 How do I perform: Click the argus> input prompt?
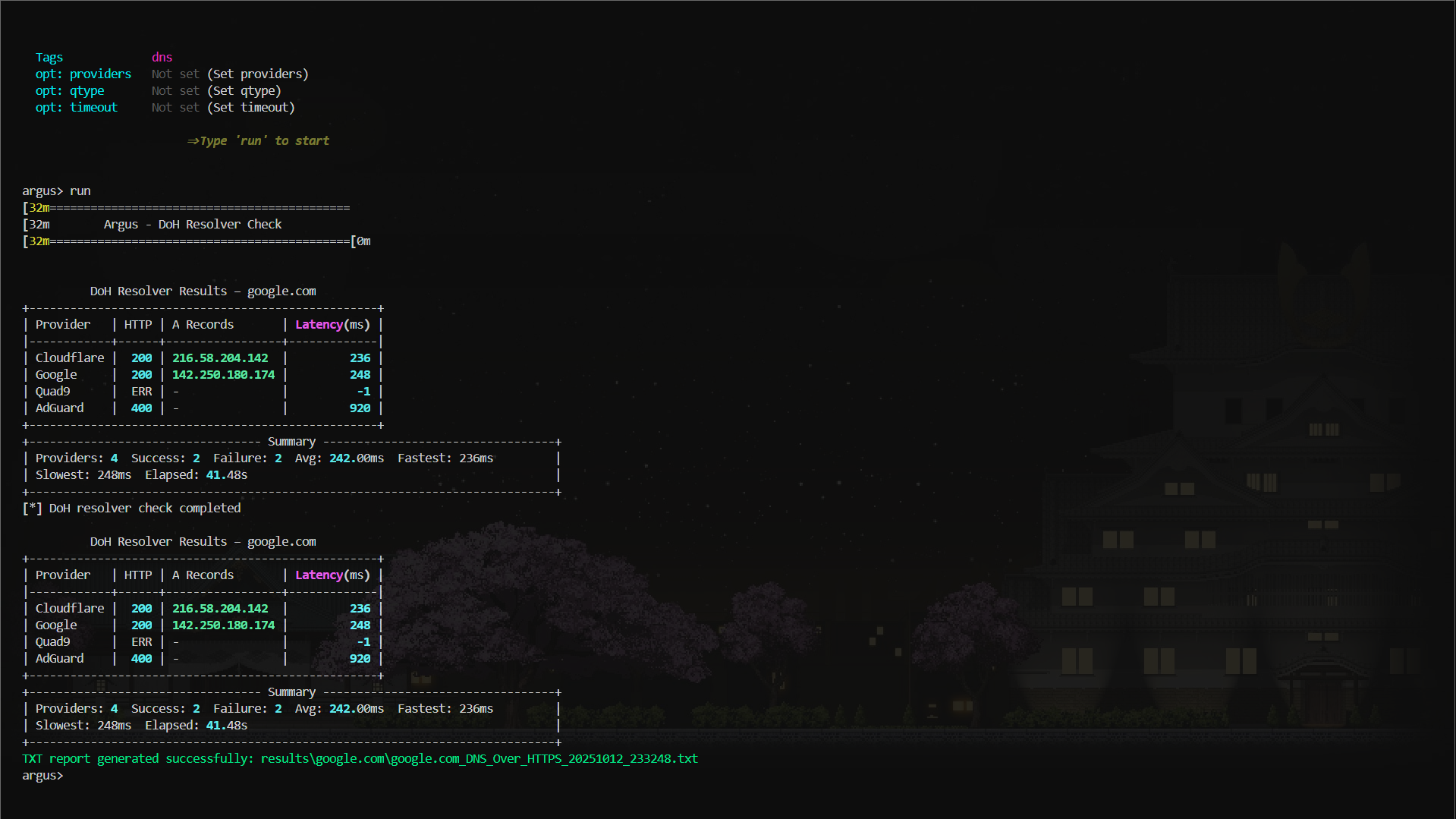coord(42,775)
